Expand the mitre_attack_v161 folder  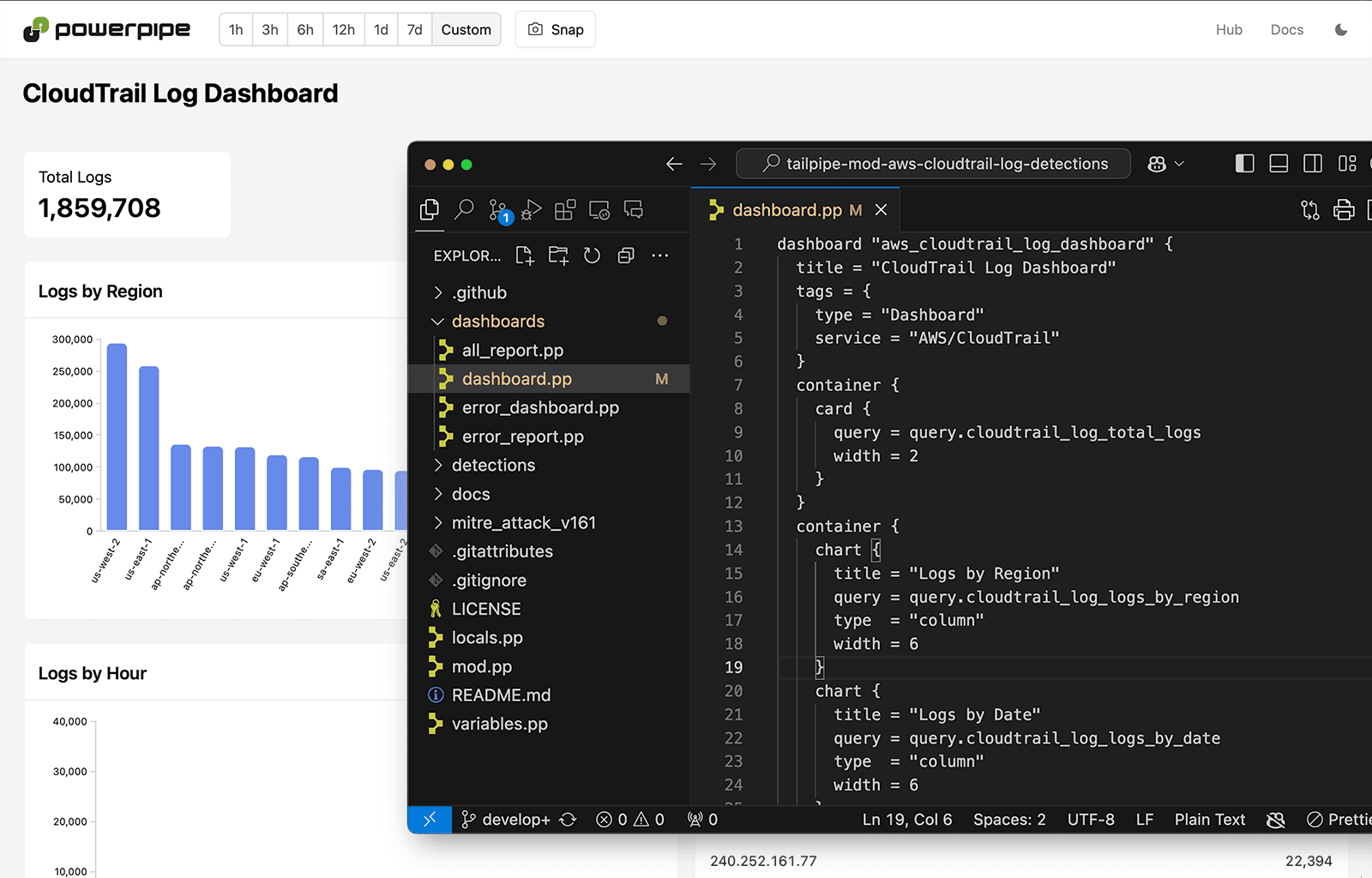tap(523, 522)
